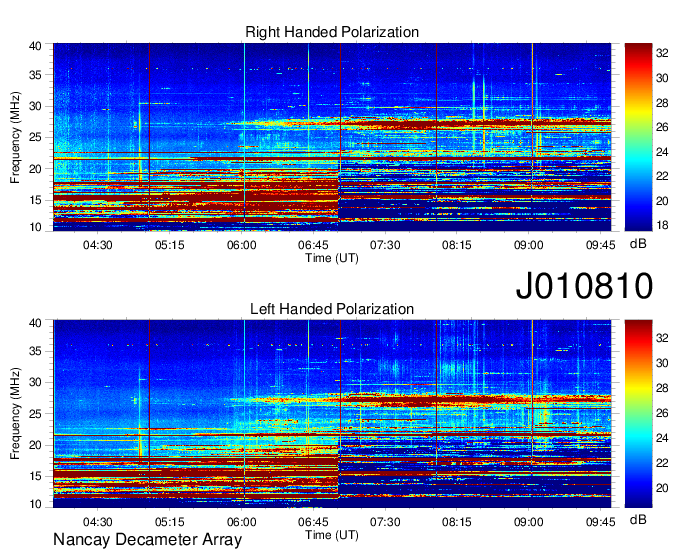
Task: Click 06:00 time tick under Right Handed plot
Action: [x=242, y=245]
